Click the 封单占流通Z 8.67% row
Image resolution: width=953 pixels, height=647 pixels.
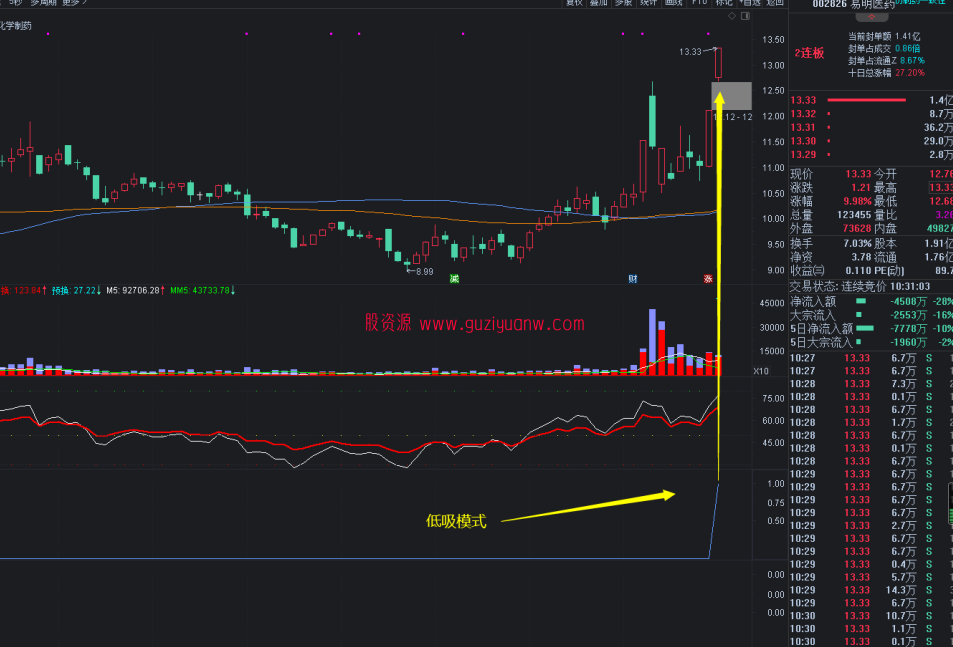886,61
